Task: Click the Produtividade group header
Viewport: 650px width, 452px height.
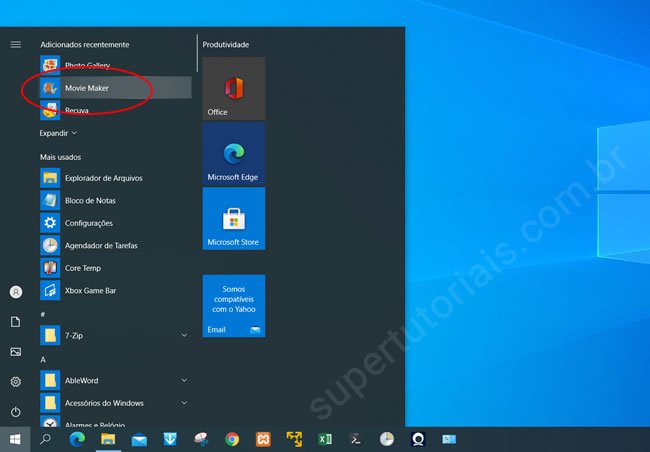Action: point(226,44)
